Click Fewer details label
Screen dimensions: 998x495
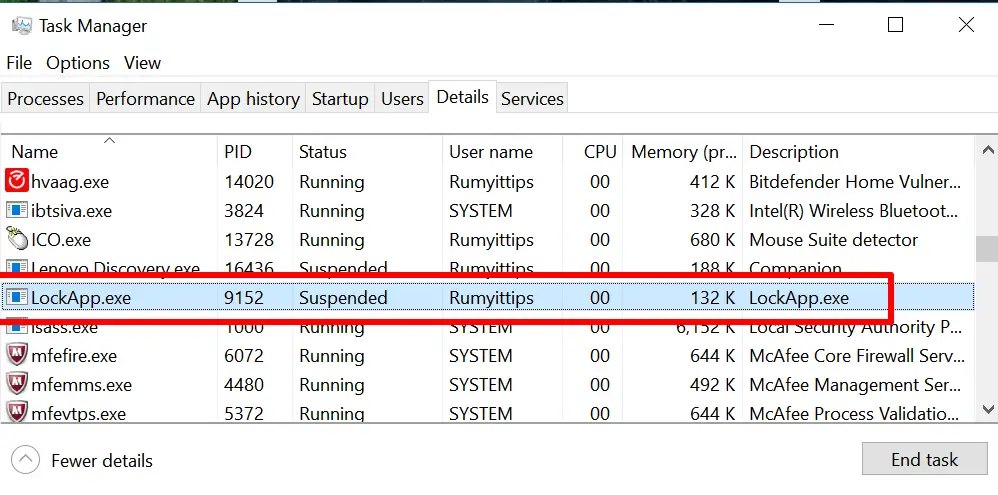102,460
